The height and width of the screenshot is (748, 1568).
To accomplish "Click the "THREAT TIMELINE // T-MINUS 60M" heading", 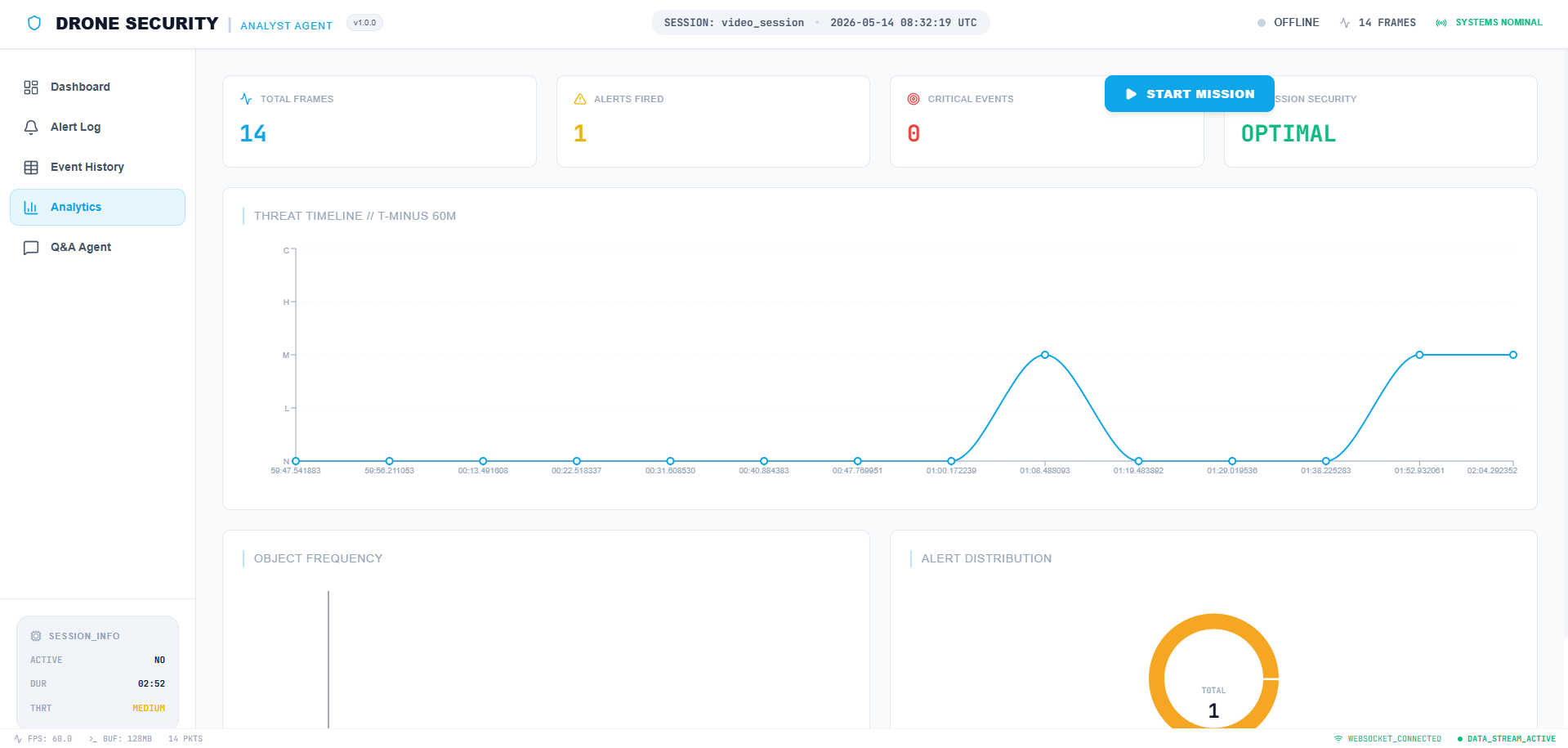I will (x=355, y=216).
